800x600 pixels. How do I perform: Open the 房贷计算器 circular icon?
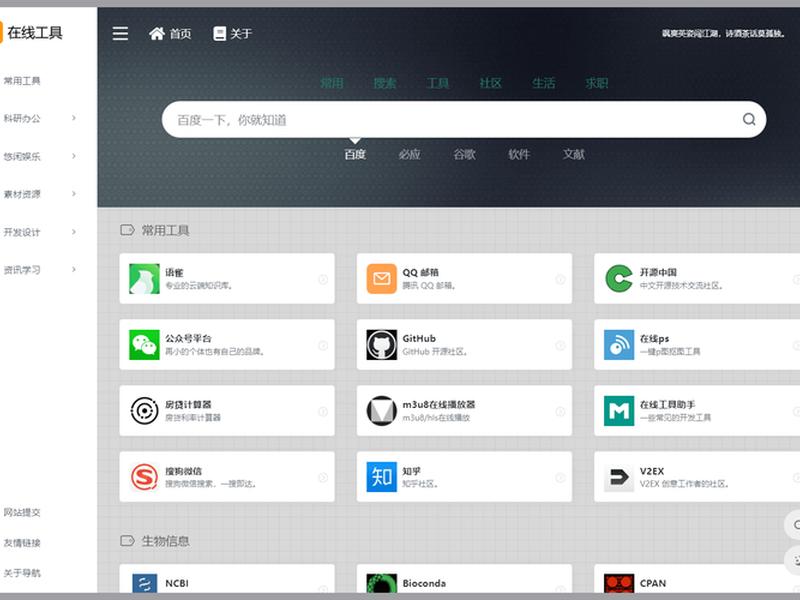point(144,411)
